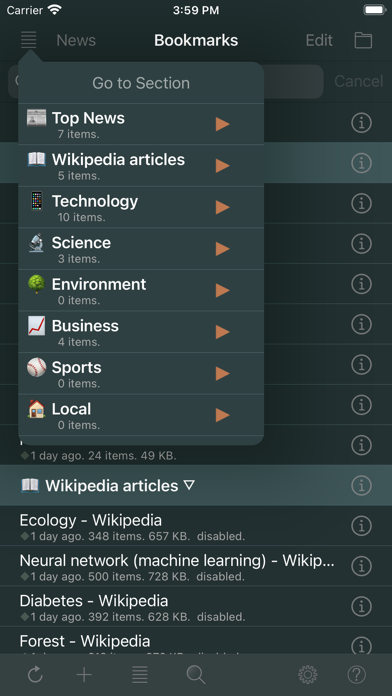The height and width of the screenshot is (696, 392).
Task: Tap the newspaper emoji beside Top News
Action: pos(36,118)
